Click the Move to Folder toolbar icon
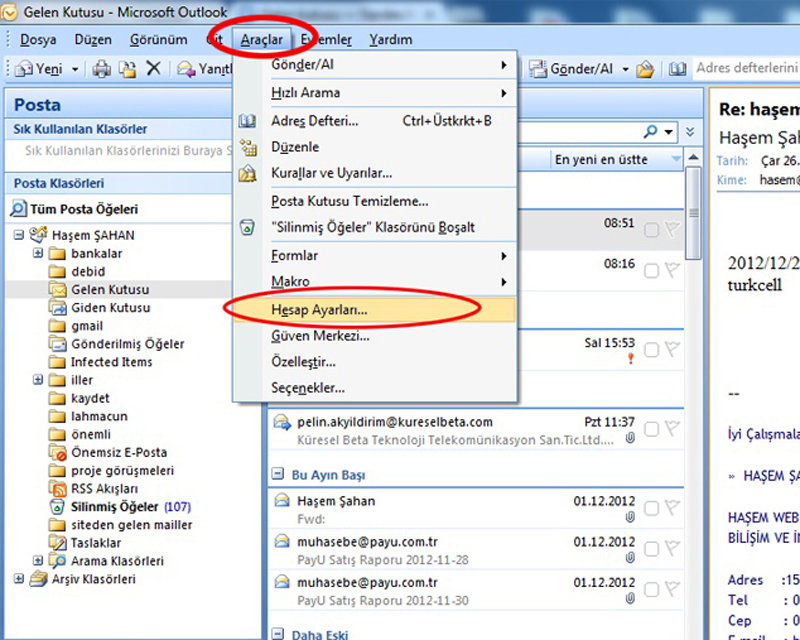Screen dimensions: 800x640 point(127,68)
